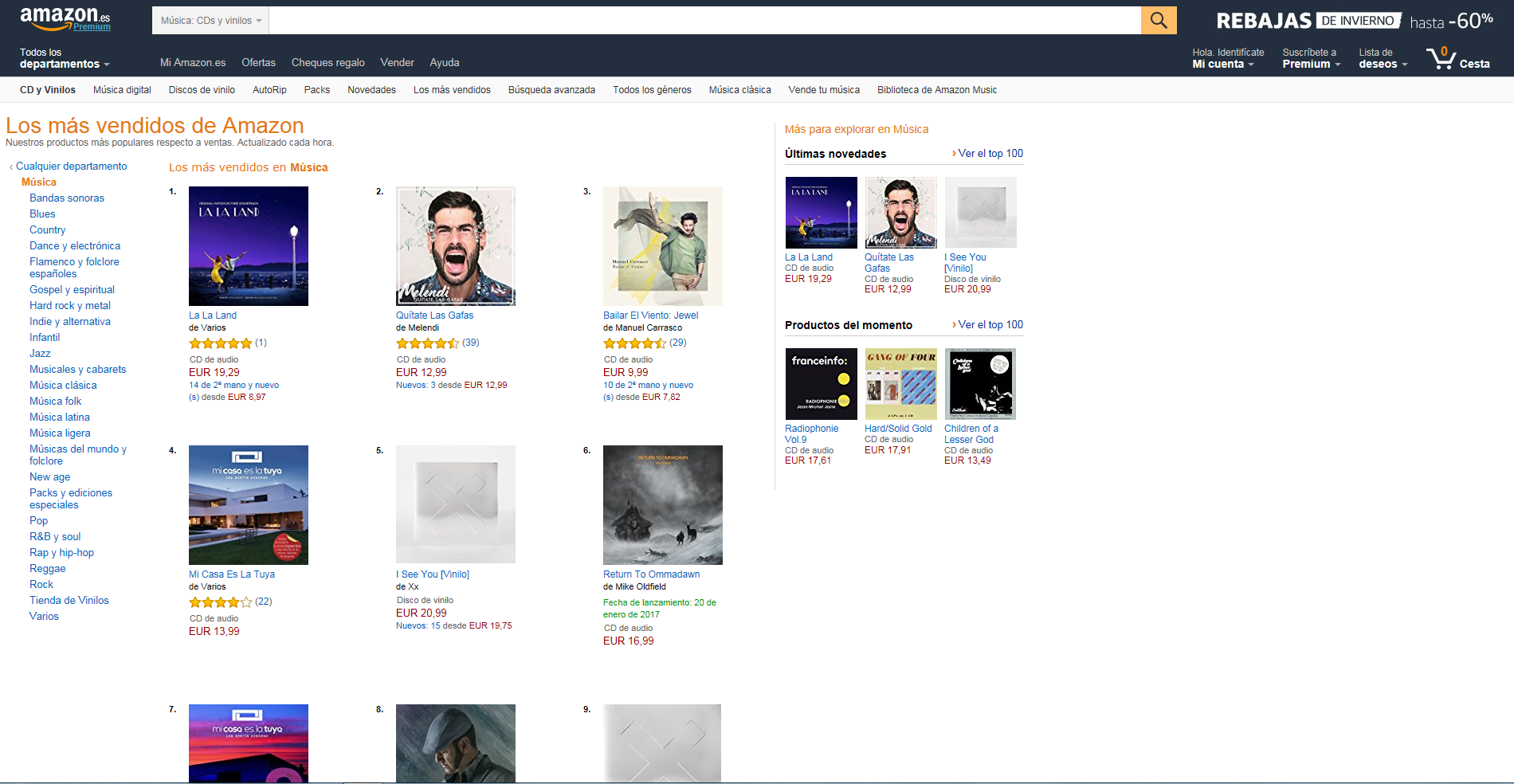1514x784 pixels.
Task: Open the Lista de deseos dropdown
Action: coord(1383,58)
